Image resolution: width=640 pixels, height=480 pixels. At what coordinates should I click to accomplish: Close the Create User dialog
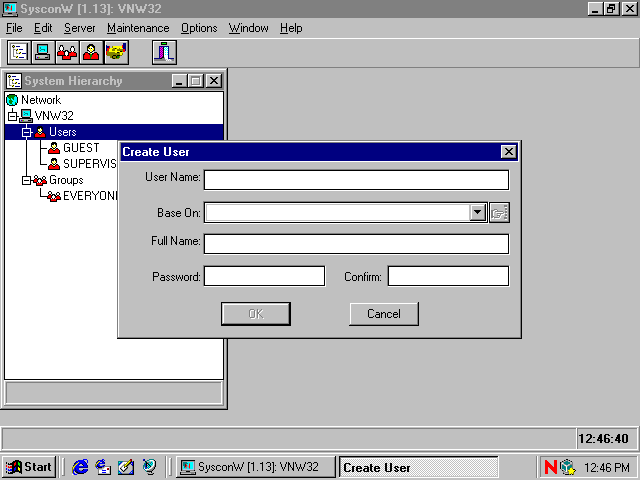pyautogui.click(x=509, y=152)
